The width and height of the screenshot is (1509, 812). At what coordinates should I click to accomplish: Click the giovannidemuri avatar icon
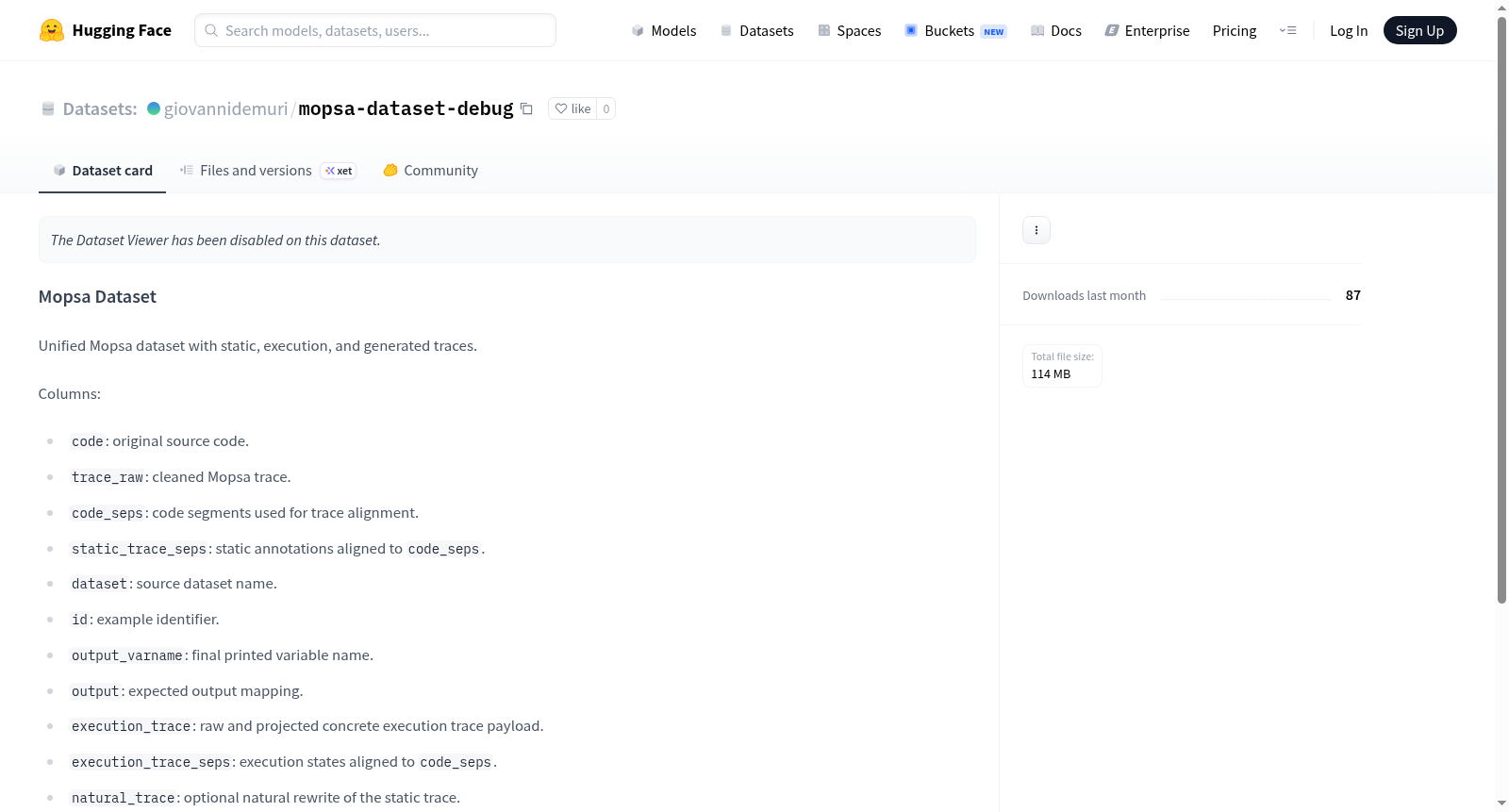[x=154, y=108]
